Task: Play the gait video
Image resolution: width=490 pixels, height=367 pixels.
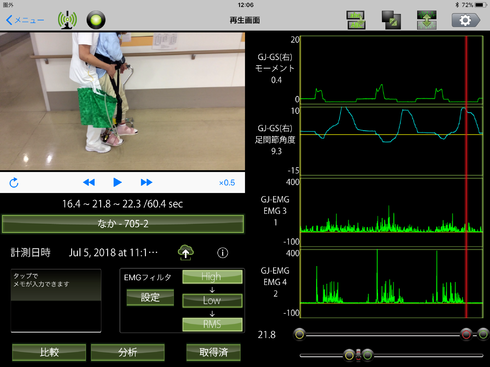Action: (117, 182)
